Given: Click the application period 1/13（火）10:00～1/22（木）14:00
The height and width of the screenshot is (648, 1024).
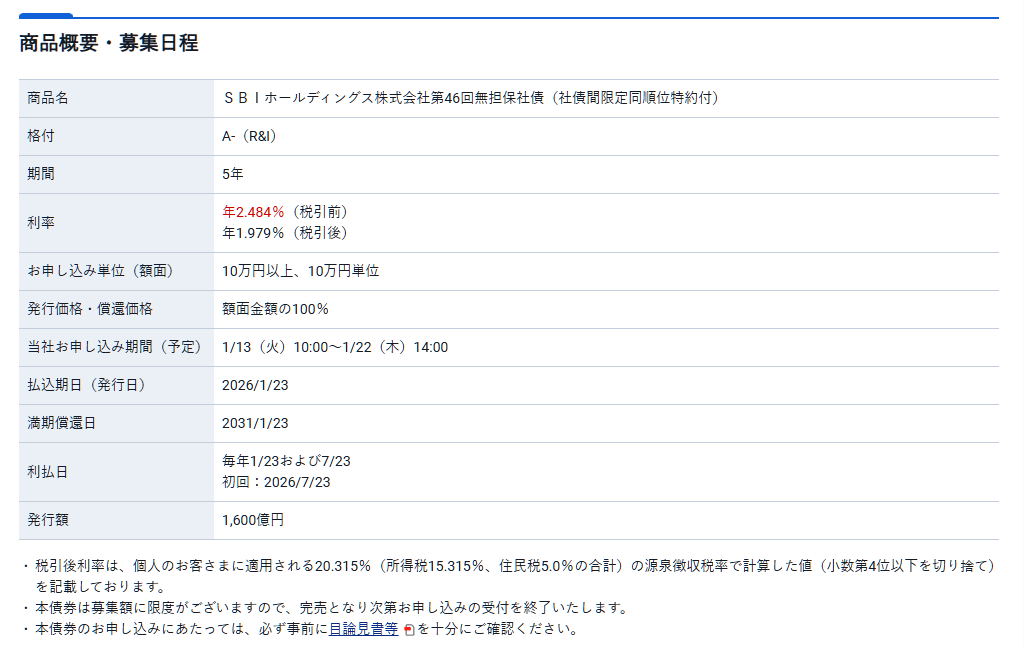Looking at the screenshot, I should (332, 347).
